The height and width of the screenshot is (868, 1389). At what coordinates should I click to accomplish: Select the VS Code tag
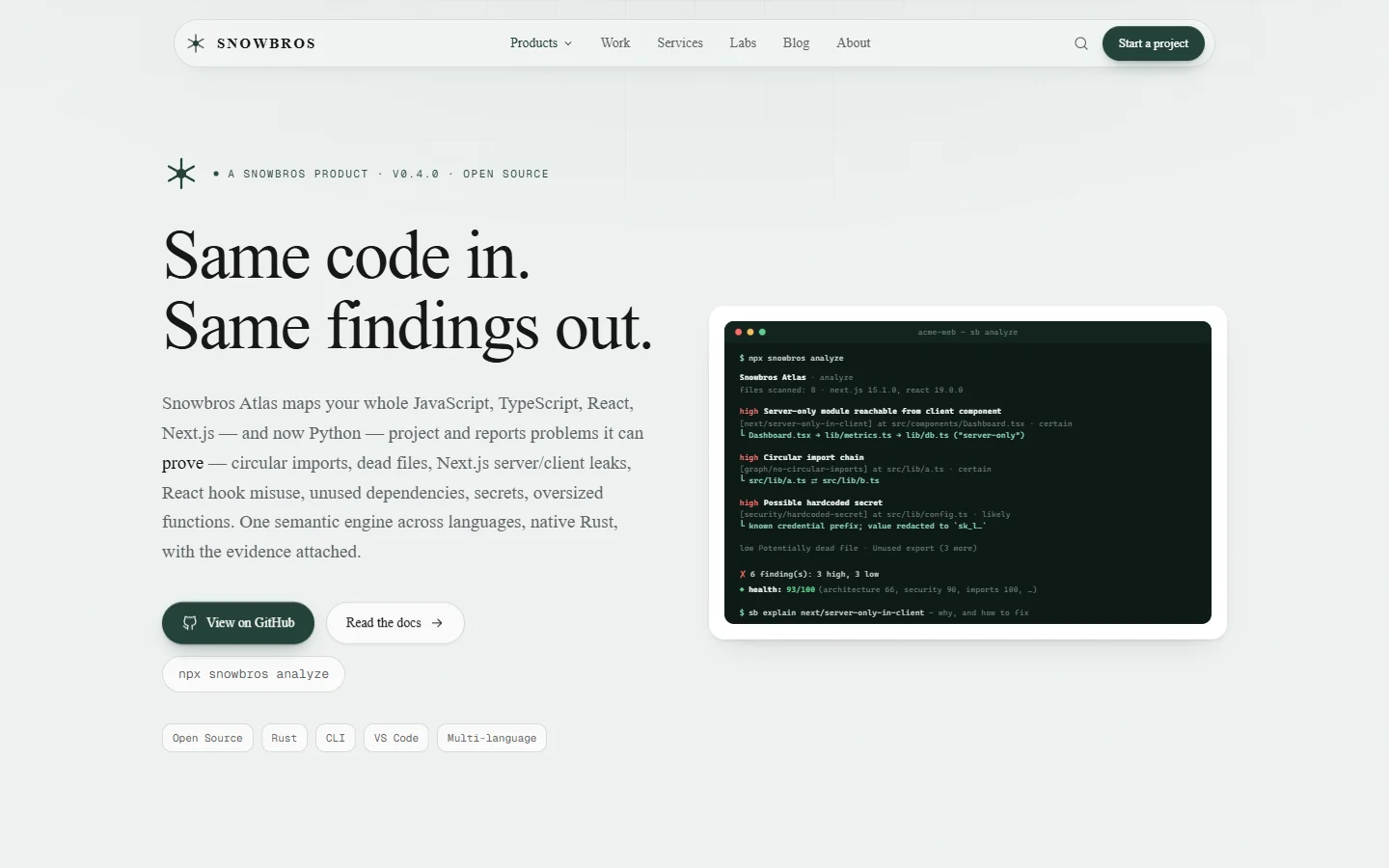396,738
